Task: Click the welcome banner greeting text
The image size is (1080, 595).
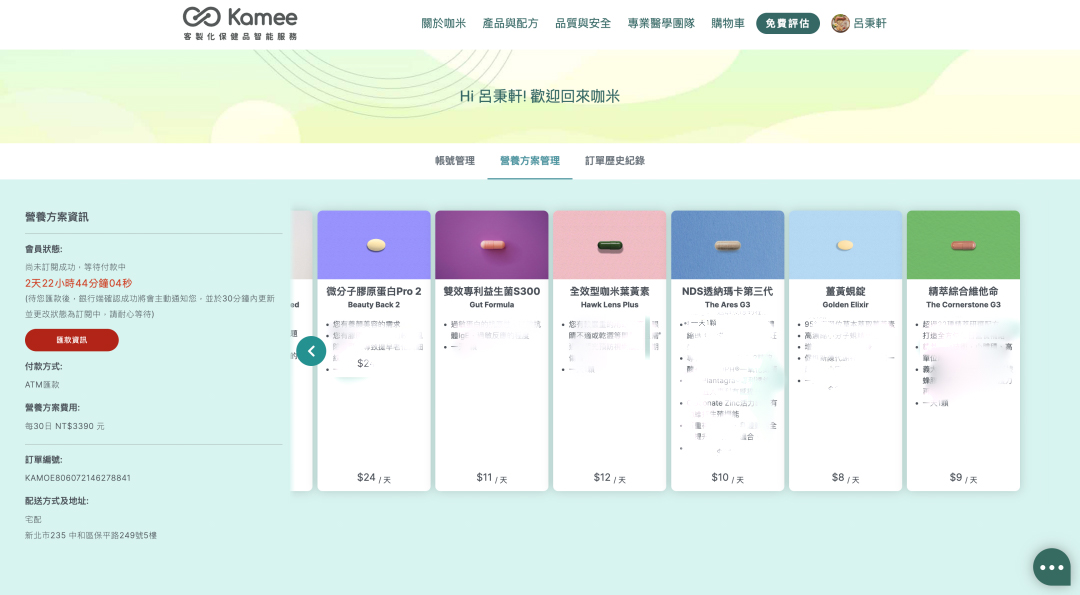Action: click(x=539, y=96)
